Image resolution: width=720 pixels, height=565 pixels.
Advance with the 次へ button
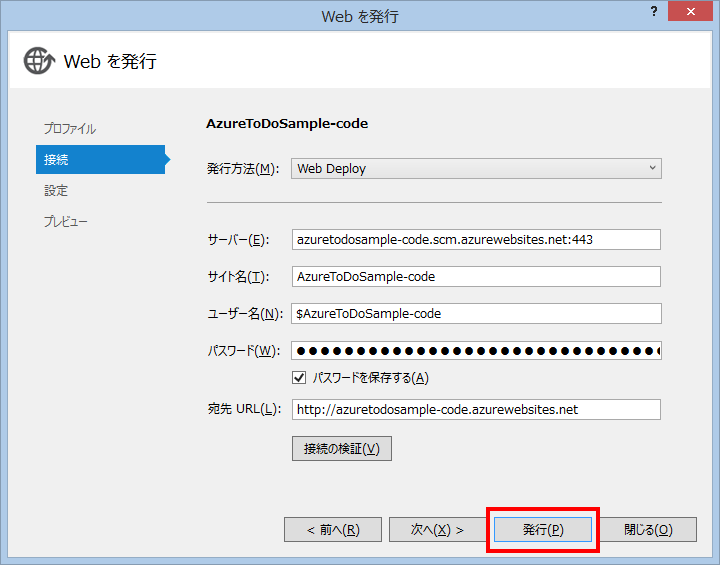tap(437, 530)
